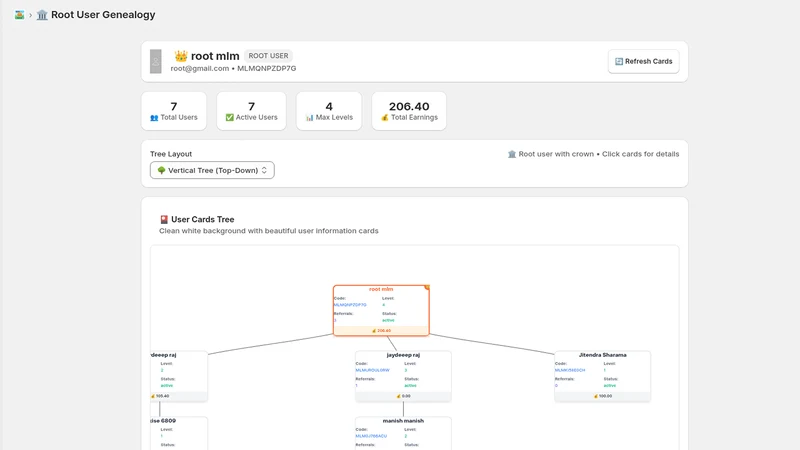Click the root mlm card's MLMQNPZDP7G code
This screenshot has width=800, height=450.
pos(350,305)
